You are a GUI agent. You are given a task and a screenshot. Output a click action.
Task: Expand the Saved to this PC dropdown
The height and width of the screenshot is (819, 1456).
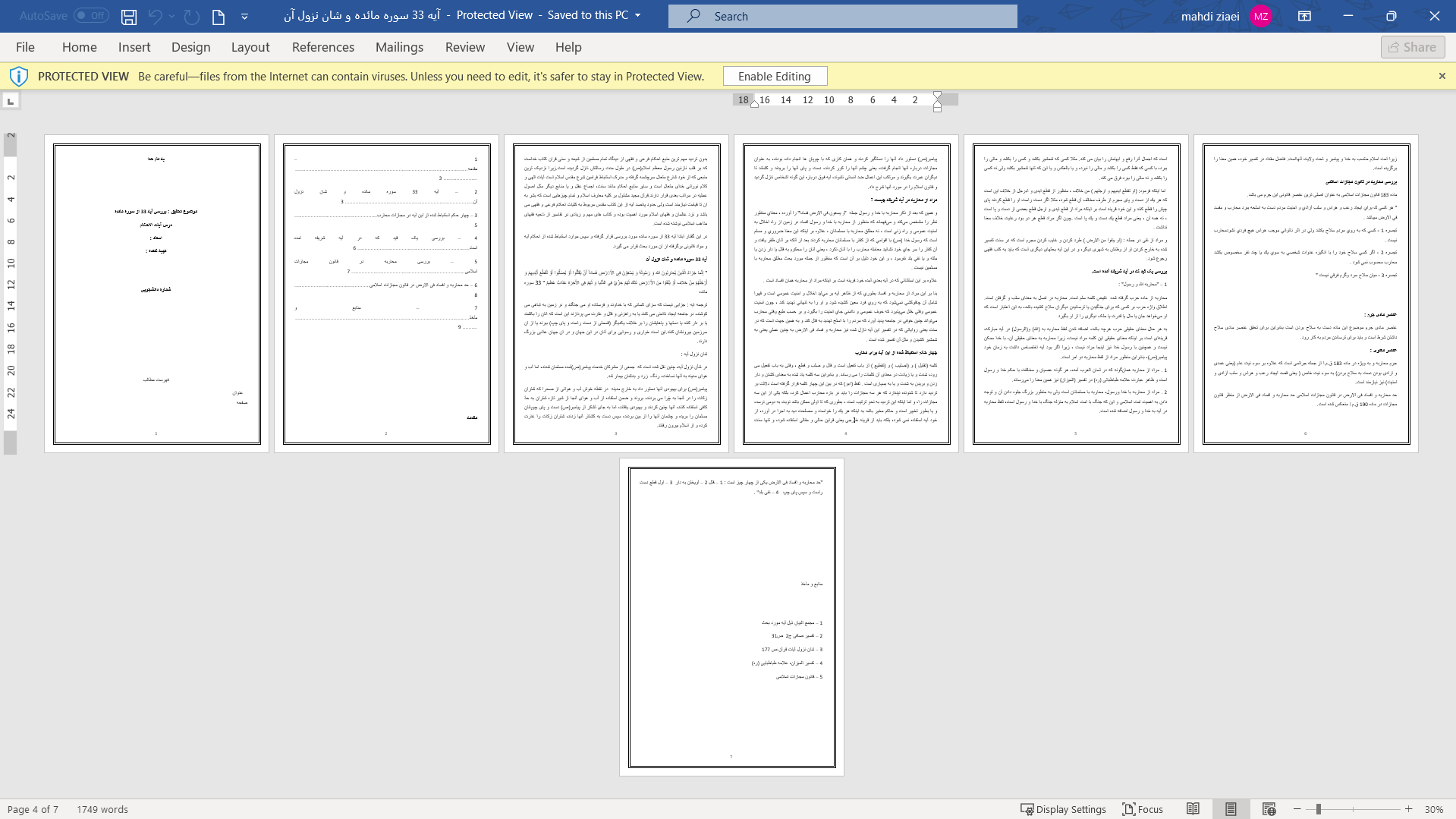637,15
